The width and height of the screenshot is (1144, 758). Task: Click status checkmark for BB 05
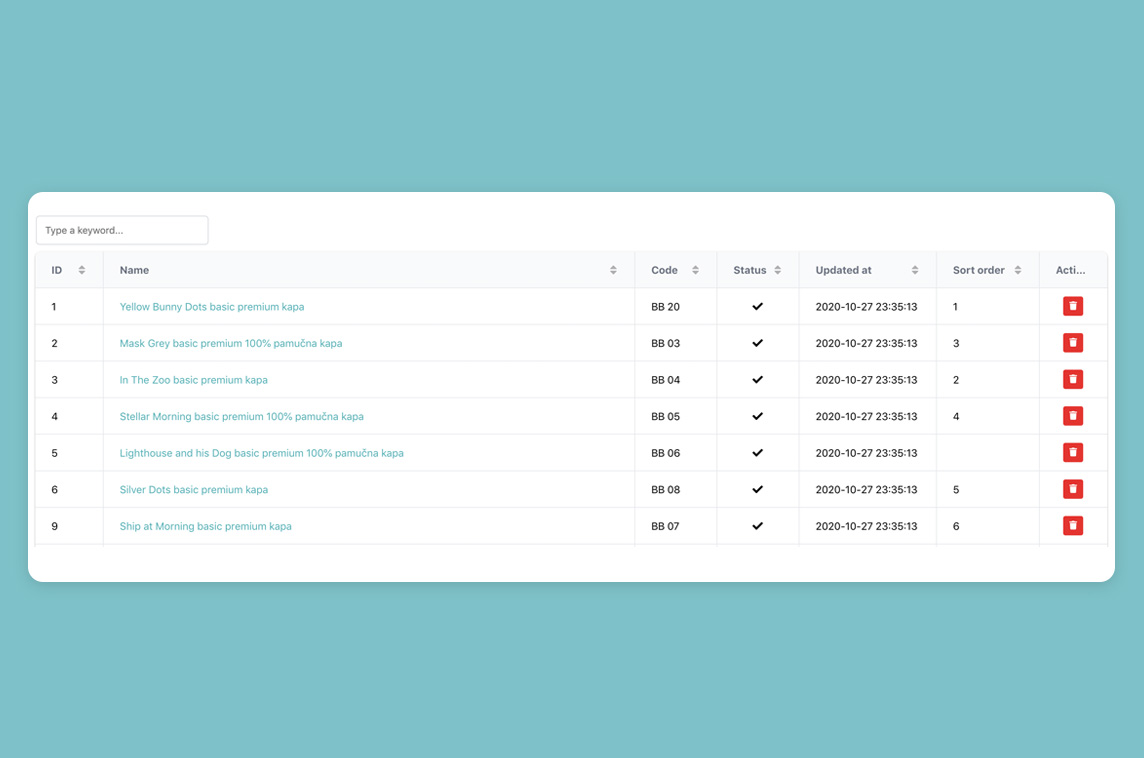[757, 416]
